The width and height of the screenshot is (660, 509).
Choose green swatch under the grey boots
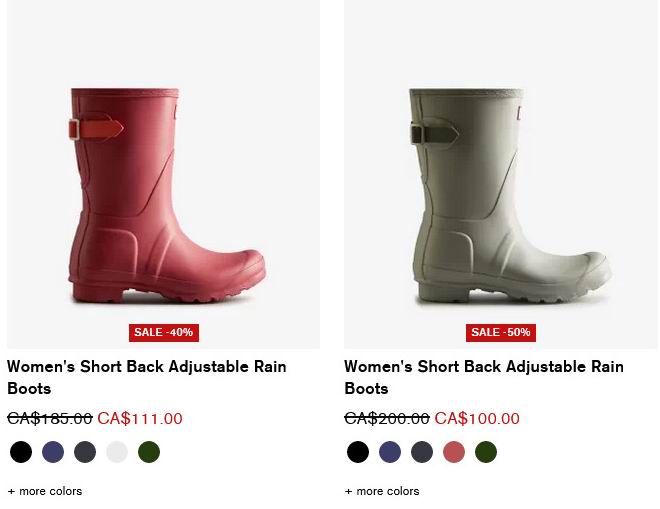tap(486, 452)
